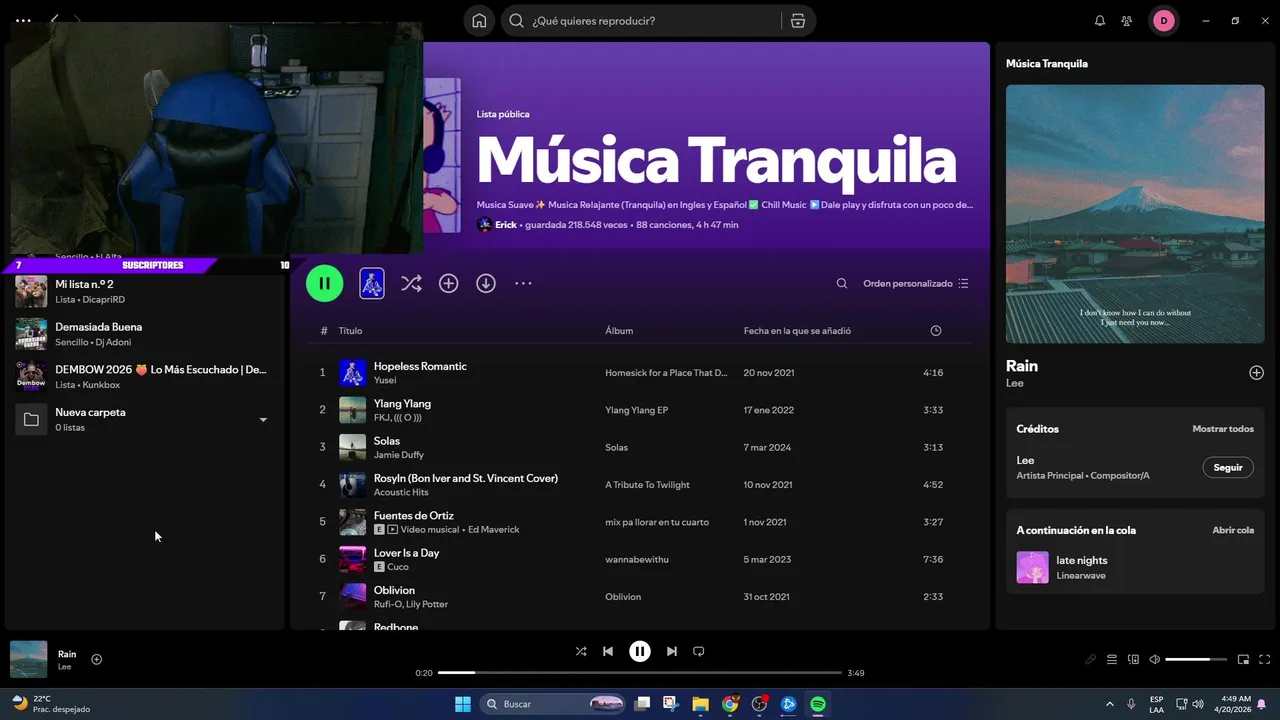Toggle repeat mode in player controls

point(699,651)
